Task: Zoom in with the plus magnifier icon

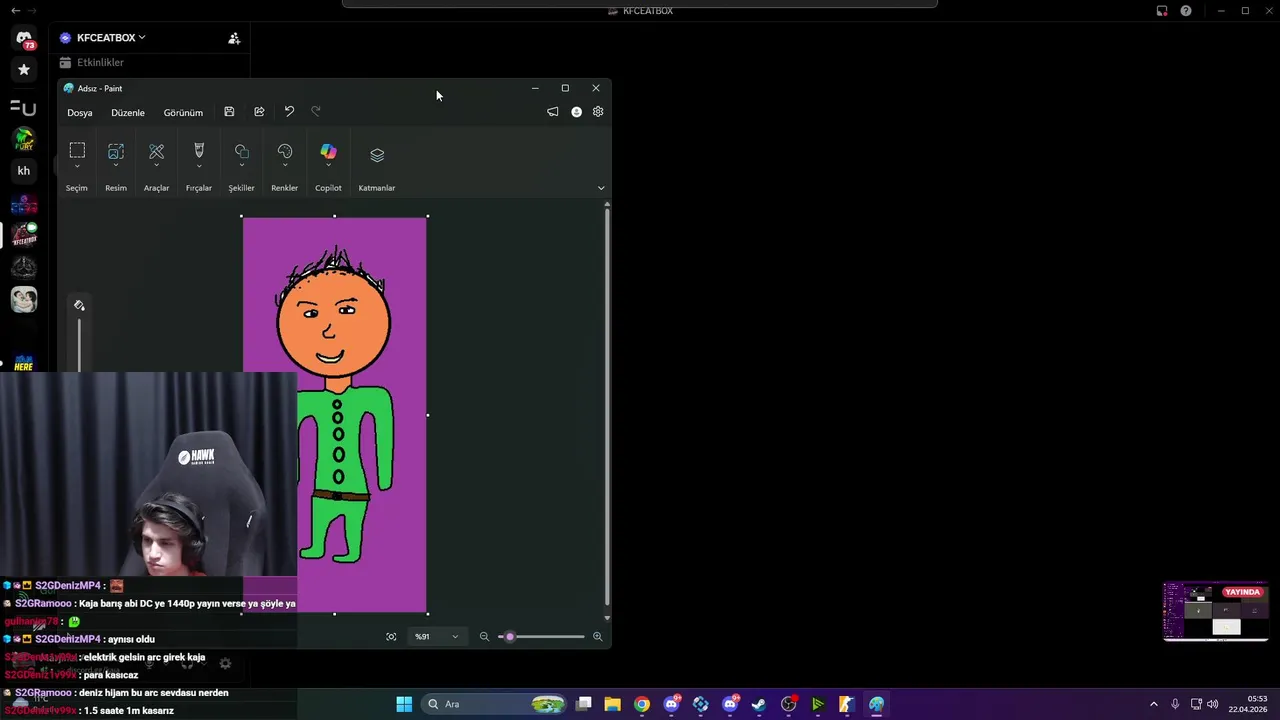Action: point(598,636)
